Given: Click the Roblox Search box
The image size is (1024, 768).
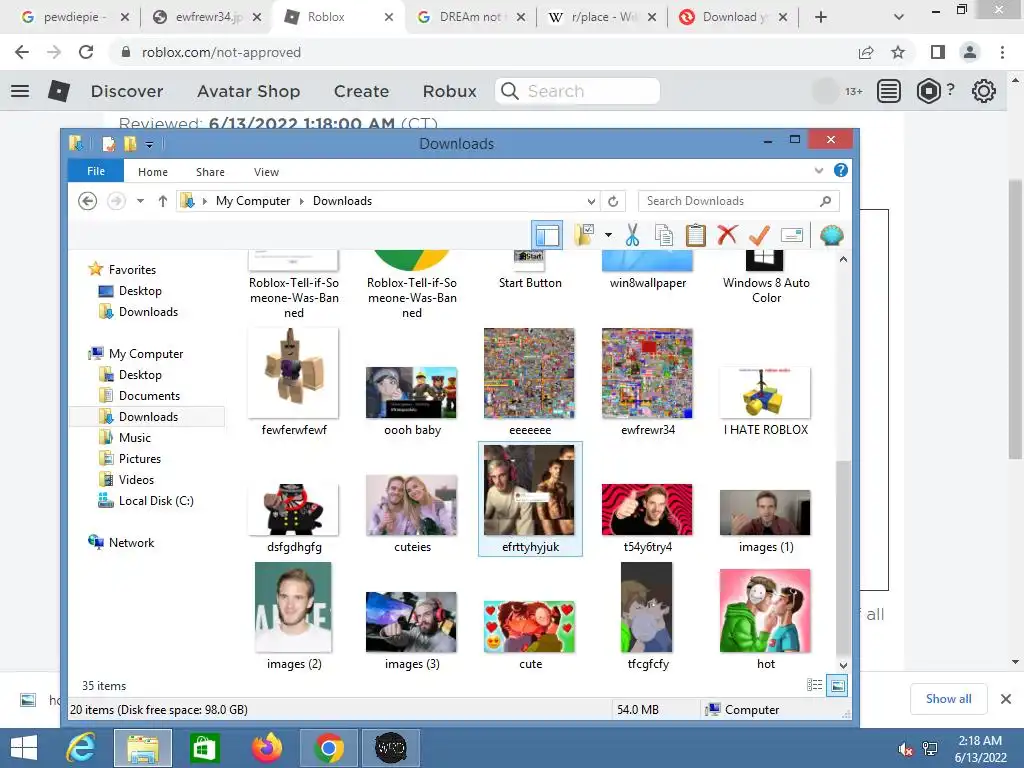Looking at the screenshot, I should pos(577,91).
